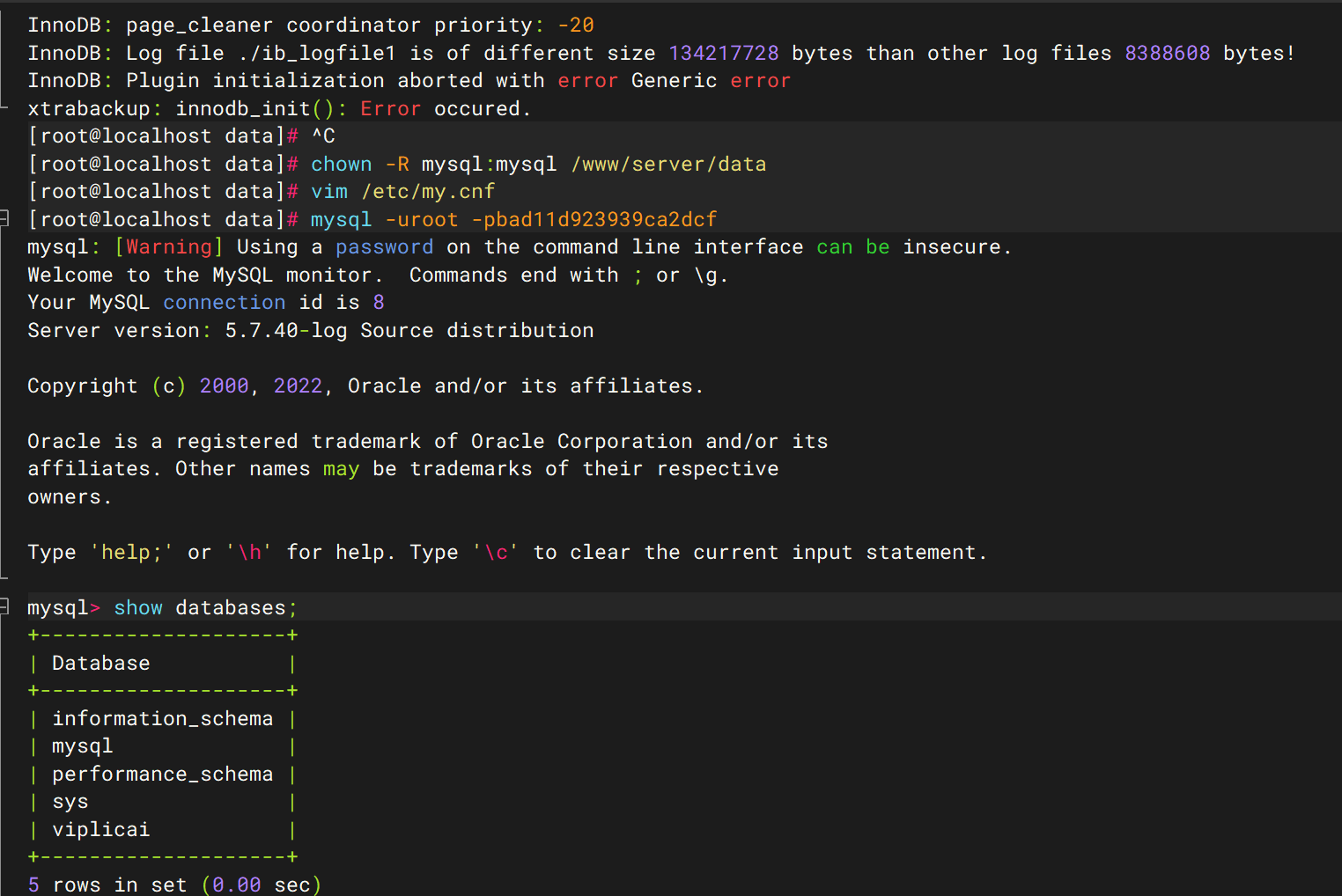Click the text 'page_cleaner coordinator priority'
Screen dimensions: 1342x896
click(329, 26)
